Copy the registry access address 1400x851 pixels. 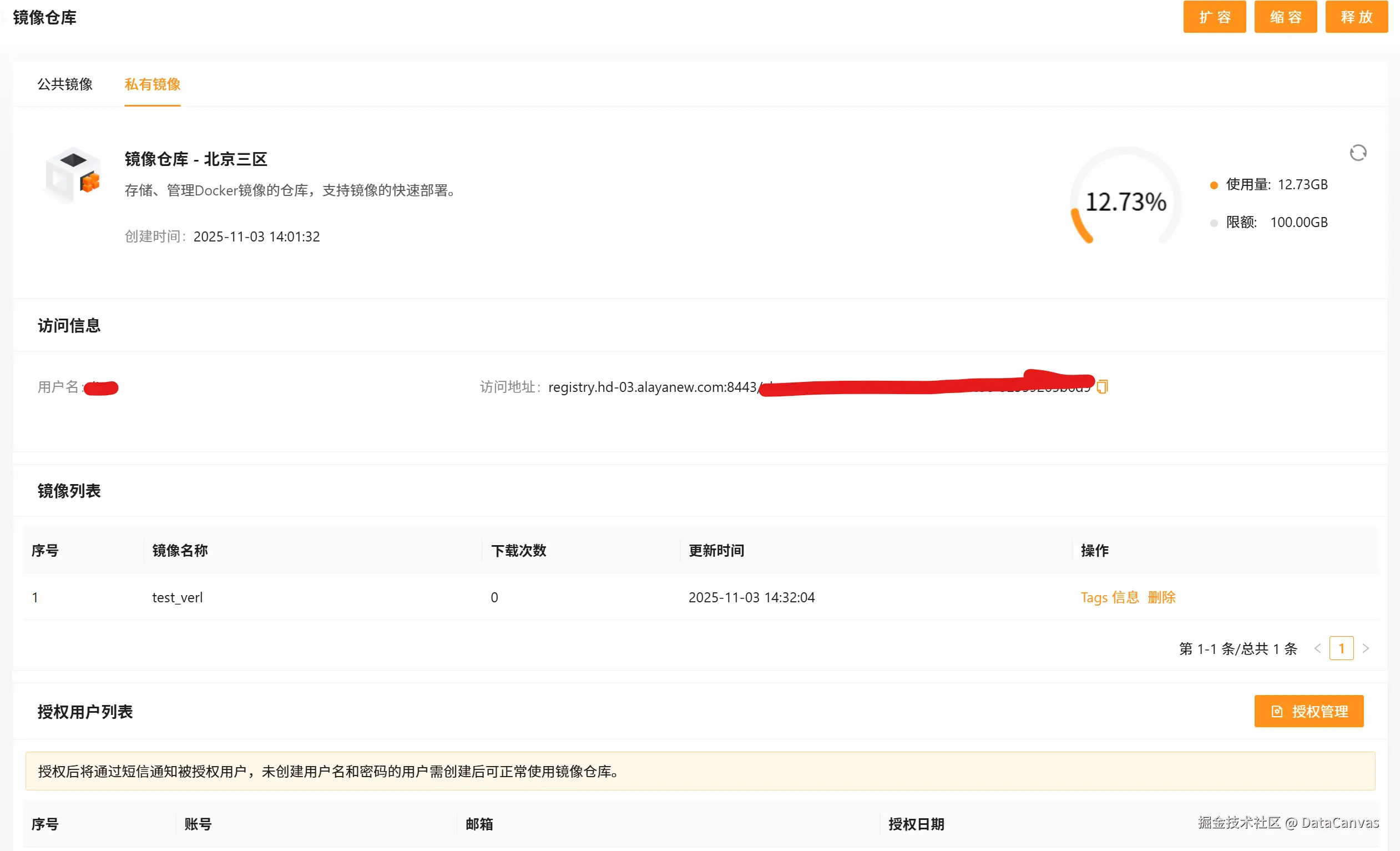click(x=1102, y=386)
